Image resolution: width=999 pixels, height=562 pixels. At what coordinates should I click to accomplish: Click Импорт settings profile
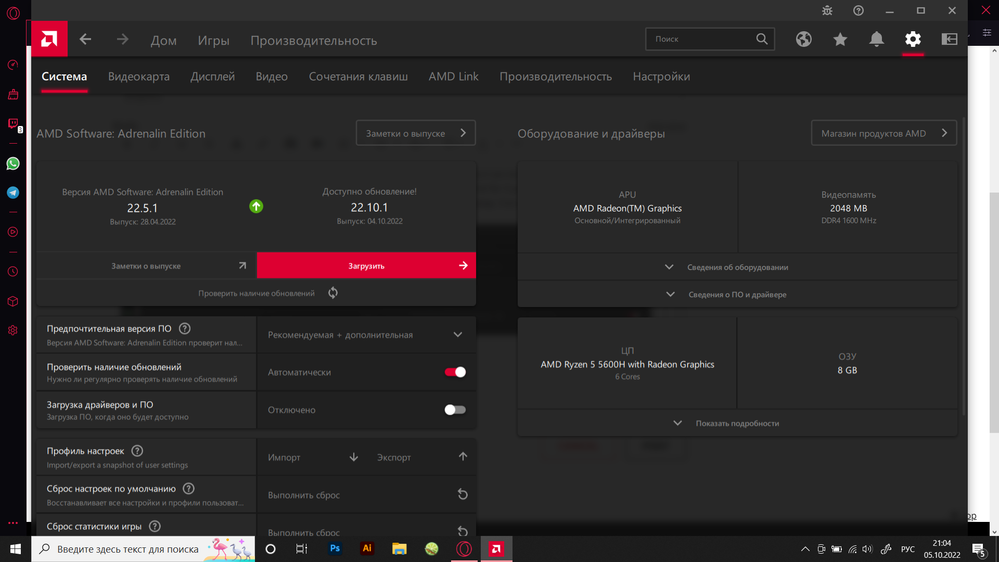[312, 457]
